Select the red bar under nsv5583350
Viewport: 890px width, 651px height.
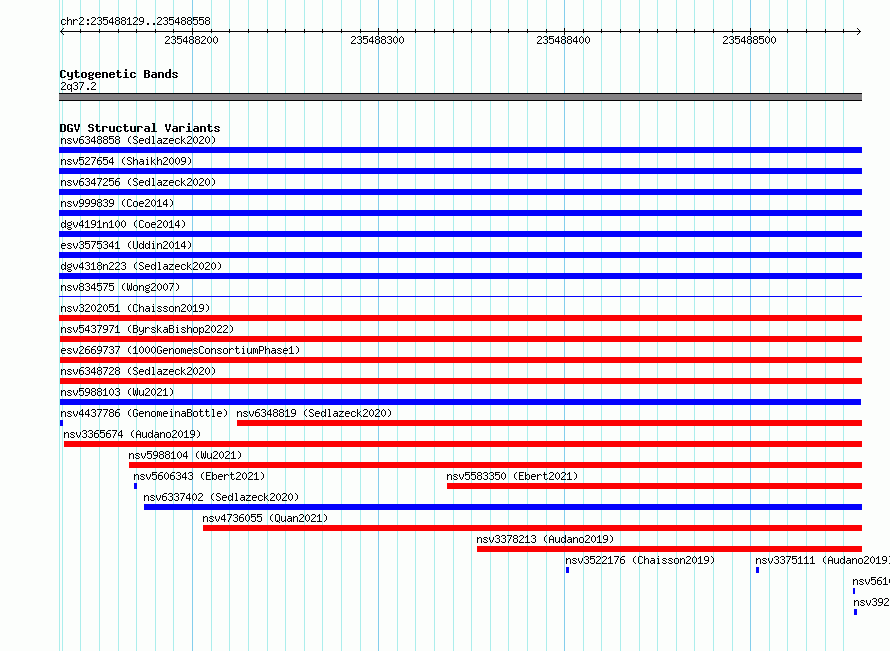tap(654, 486)
